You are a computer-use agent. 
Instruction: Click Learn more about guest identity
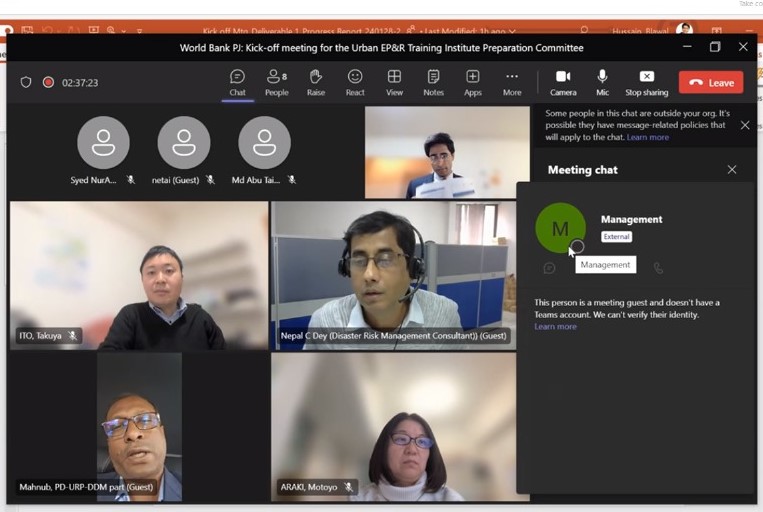click(555, 327)
